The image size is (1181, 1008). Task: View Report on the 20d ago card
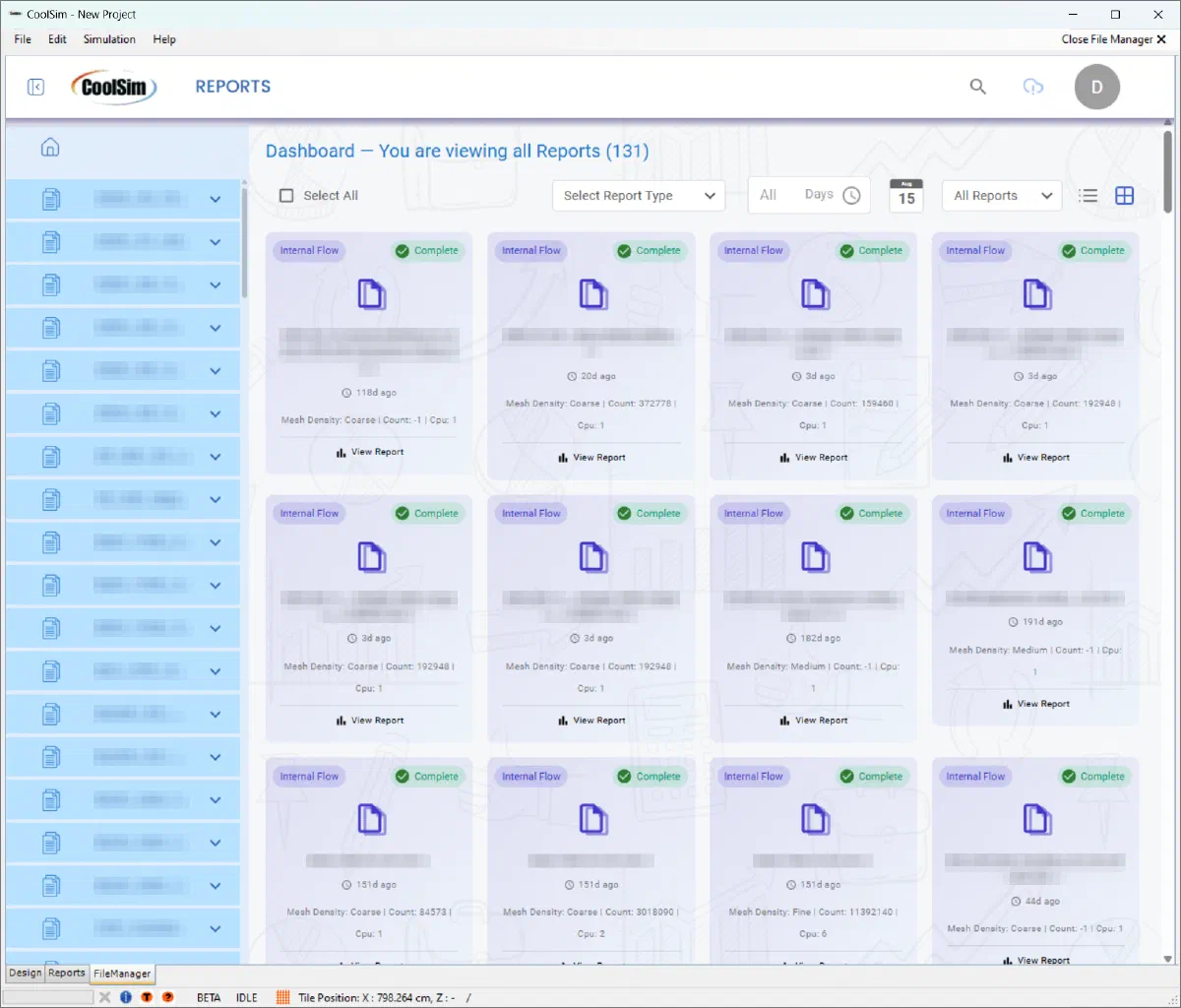[592, 458]
